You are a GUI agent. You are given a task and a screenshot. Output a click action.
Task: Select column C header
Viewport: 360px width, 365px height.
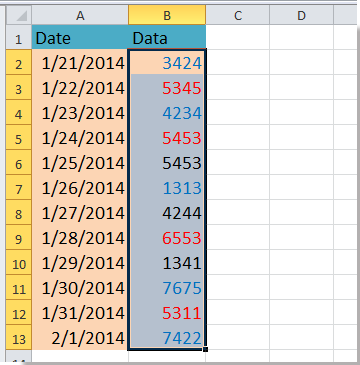click(x=238, y=15)
